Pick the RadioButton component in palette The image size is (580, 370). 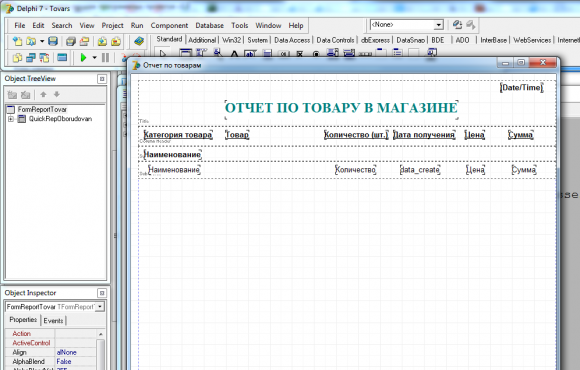pyautogui.click(x=316, y=54)
